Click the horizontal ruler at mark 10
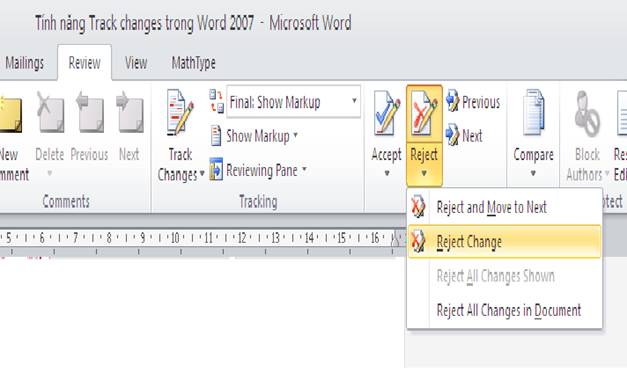The height and width of the screenshot is (380, 627). (175, 238)
